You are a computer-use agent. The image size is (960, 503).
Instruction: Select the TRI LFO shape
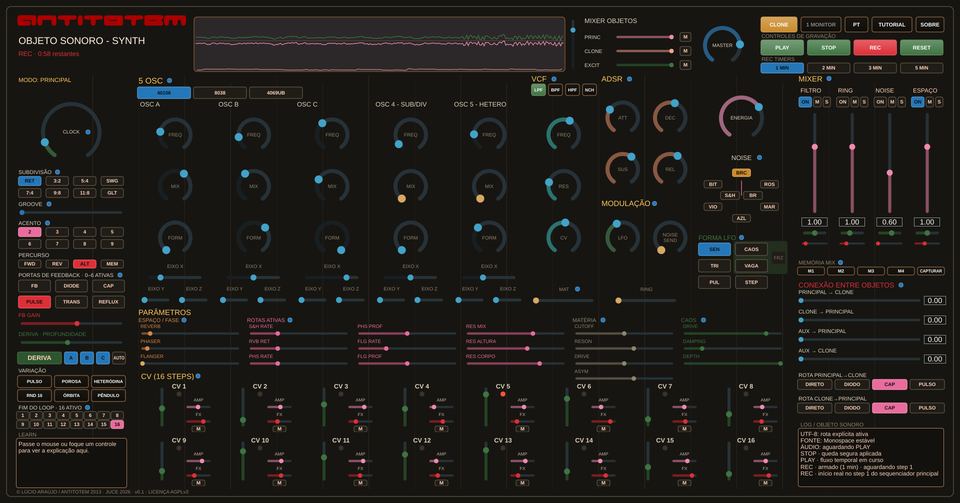(x=714, y=266)
